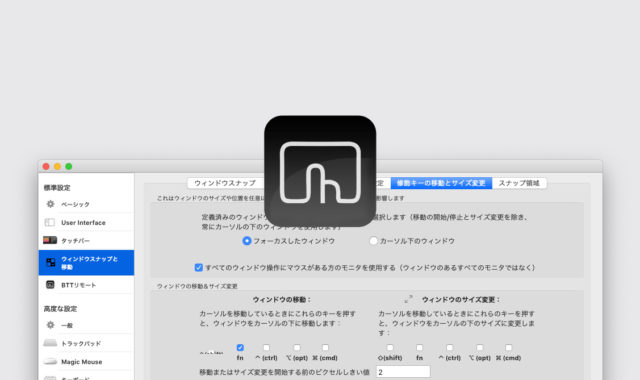Enable cmd checkbox under ウィンドウの移動

(x=325, y=347)
